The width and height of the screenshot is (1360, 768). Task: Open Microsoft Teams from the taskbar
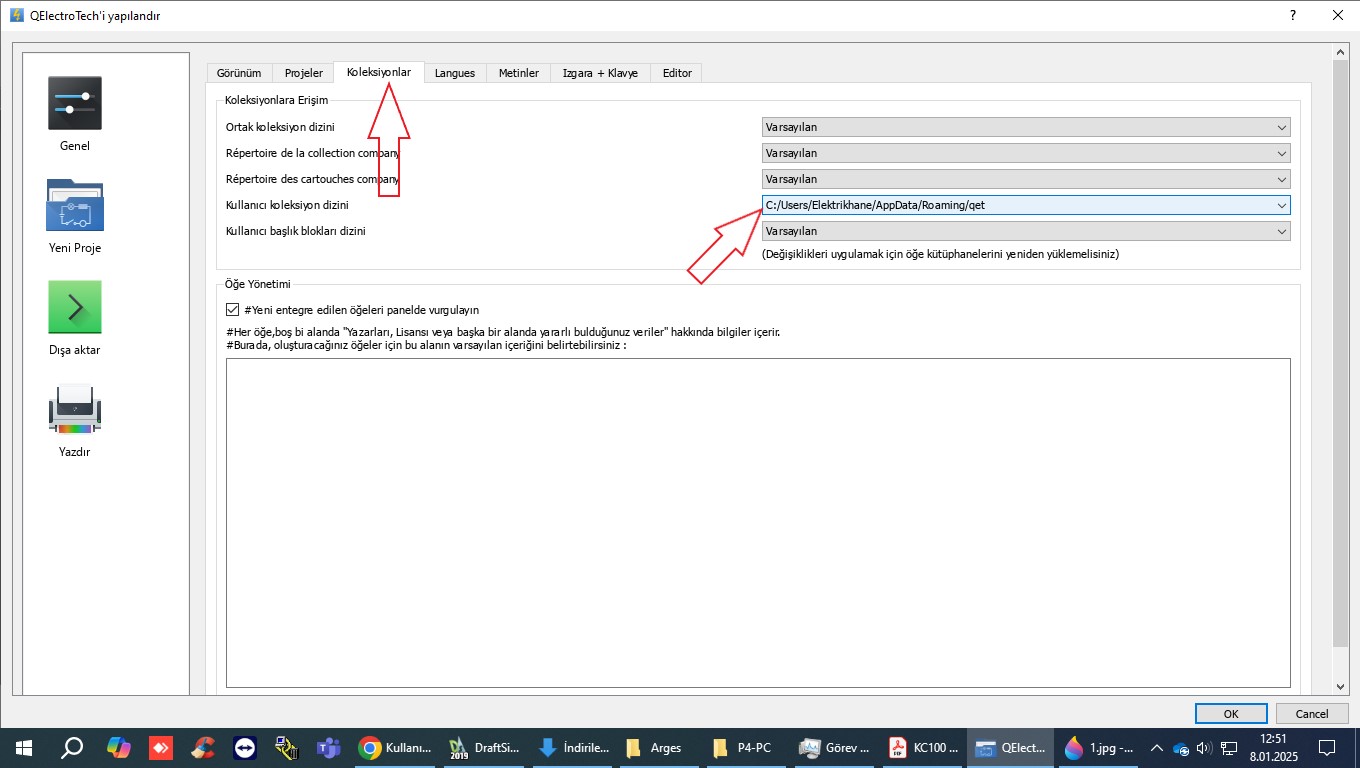328,747
